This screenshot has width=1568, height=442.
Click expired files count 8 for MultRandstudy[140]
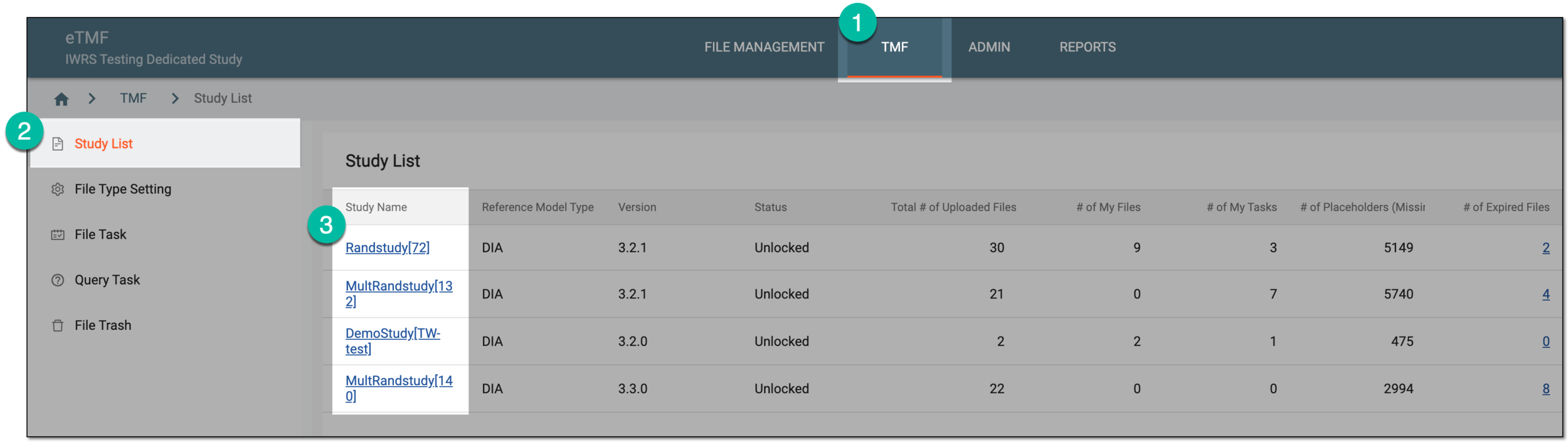point(1545,389)
